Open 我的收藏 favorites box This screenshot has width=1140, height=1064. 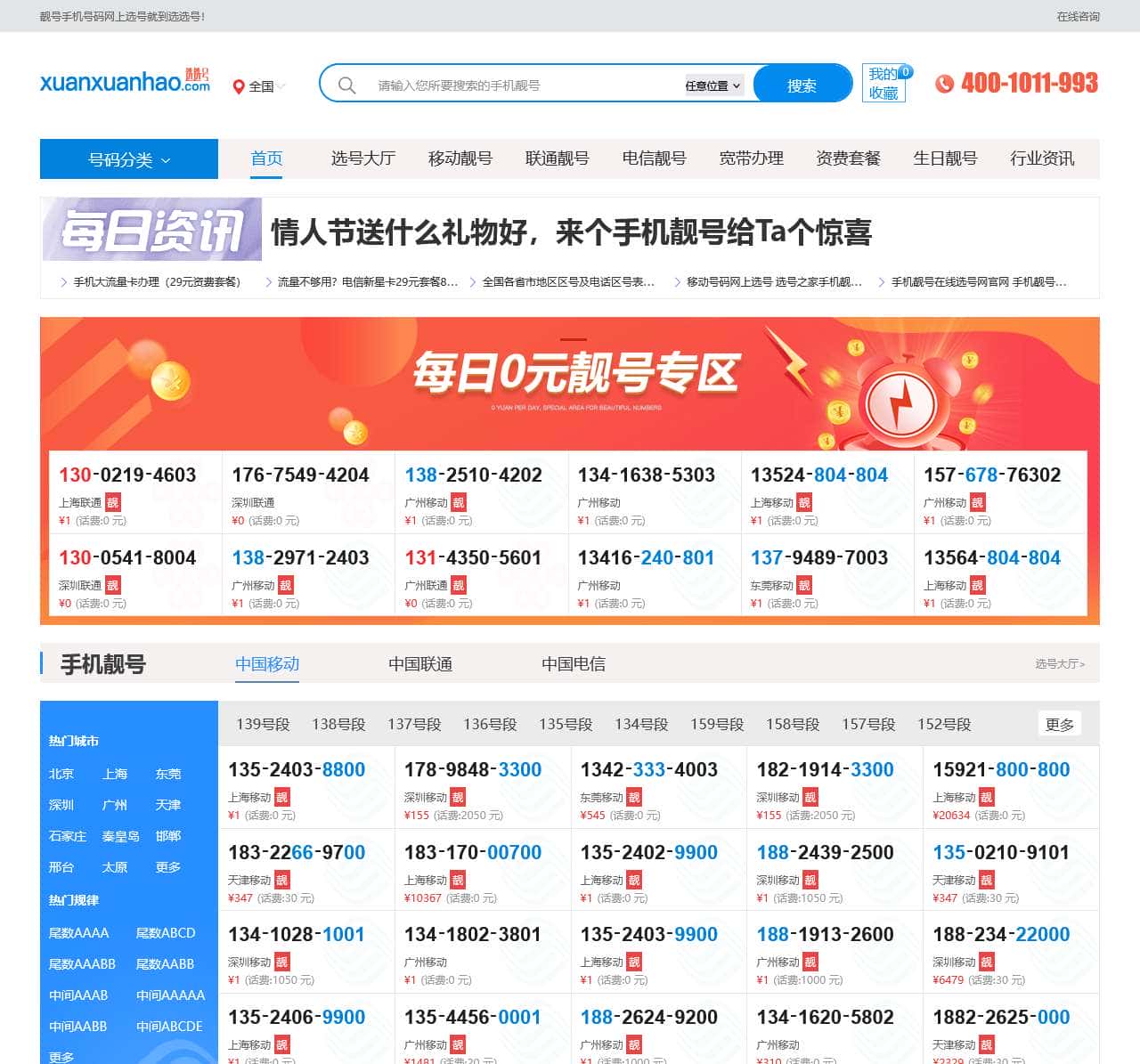[x=883, y=83]
